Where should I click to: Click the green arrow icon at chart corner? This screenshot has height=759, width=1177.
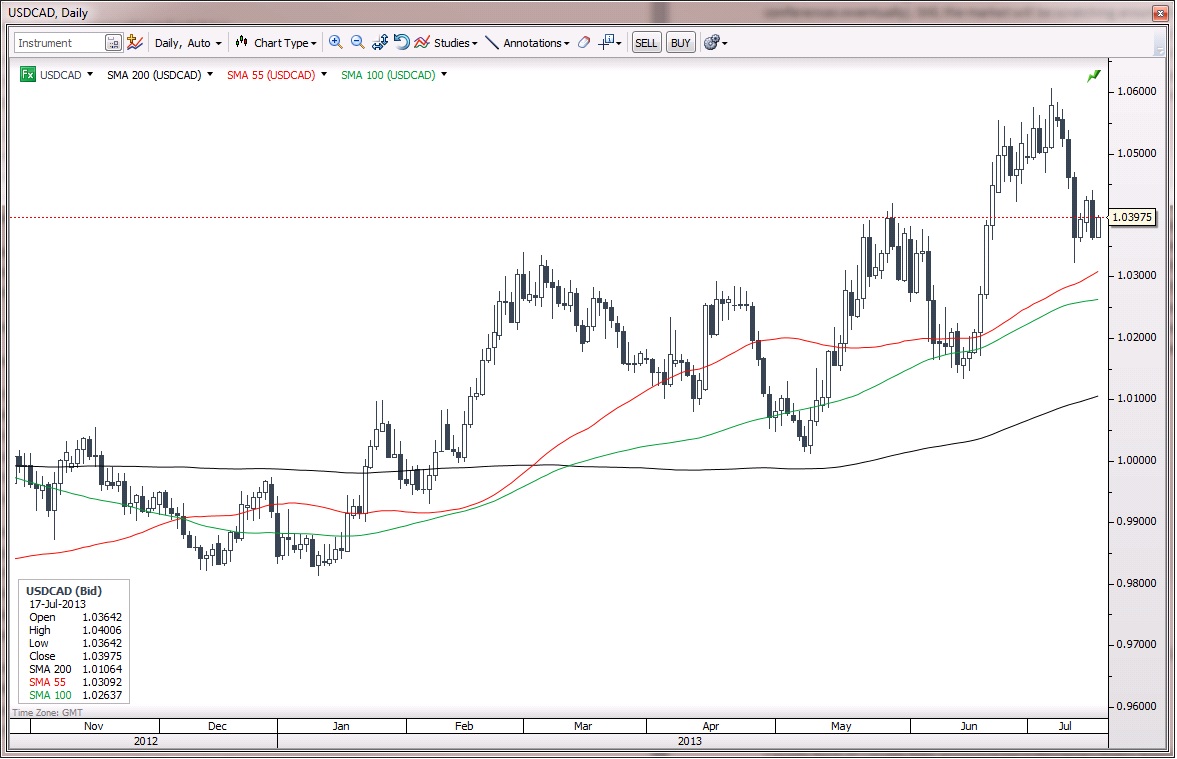click(1094, 76)
